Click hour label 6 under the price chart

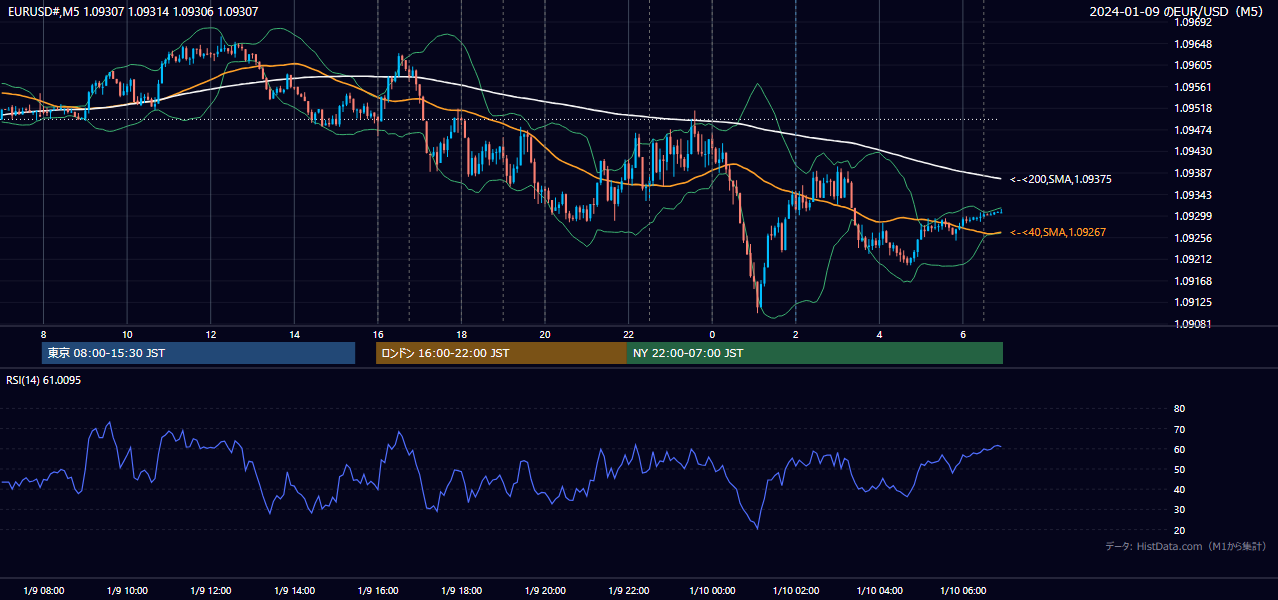[962, 334]
